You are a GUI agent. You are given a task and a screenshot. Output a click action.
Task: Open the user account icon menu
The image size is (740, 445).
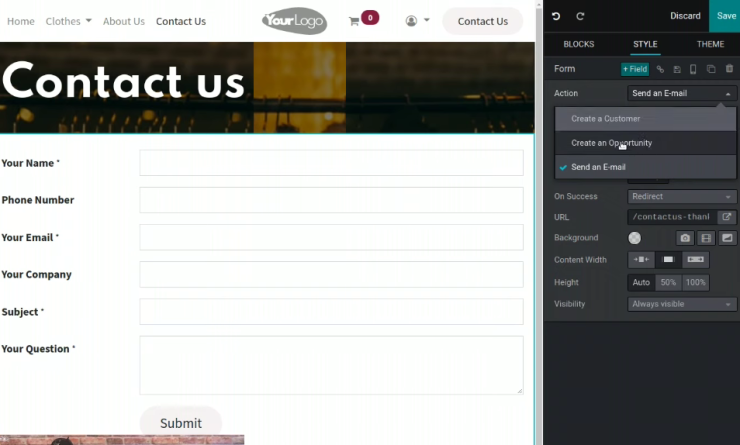(x=417, y=21)
